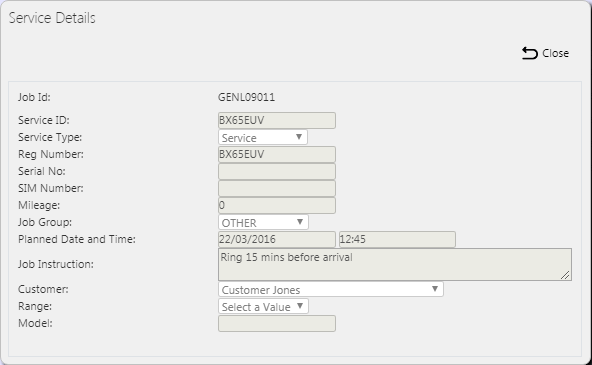Open the Range Select a Value dropdown
The height and width of the screenshot is (365, 592).
point(263,306)
